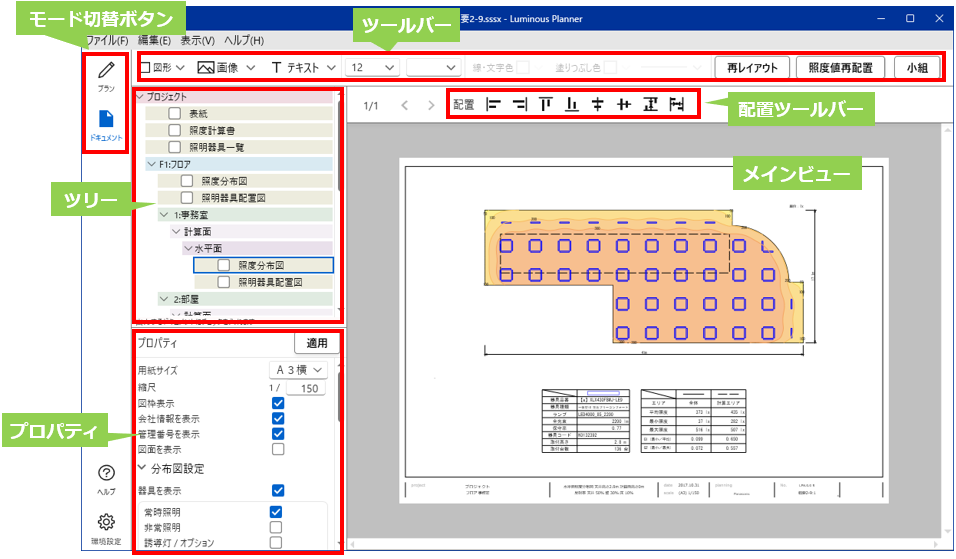The width and height of the screenshot is (956, 559).
Task: Open the font size 12 dropdown
Action: click(x=371, y=68)
